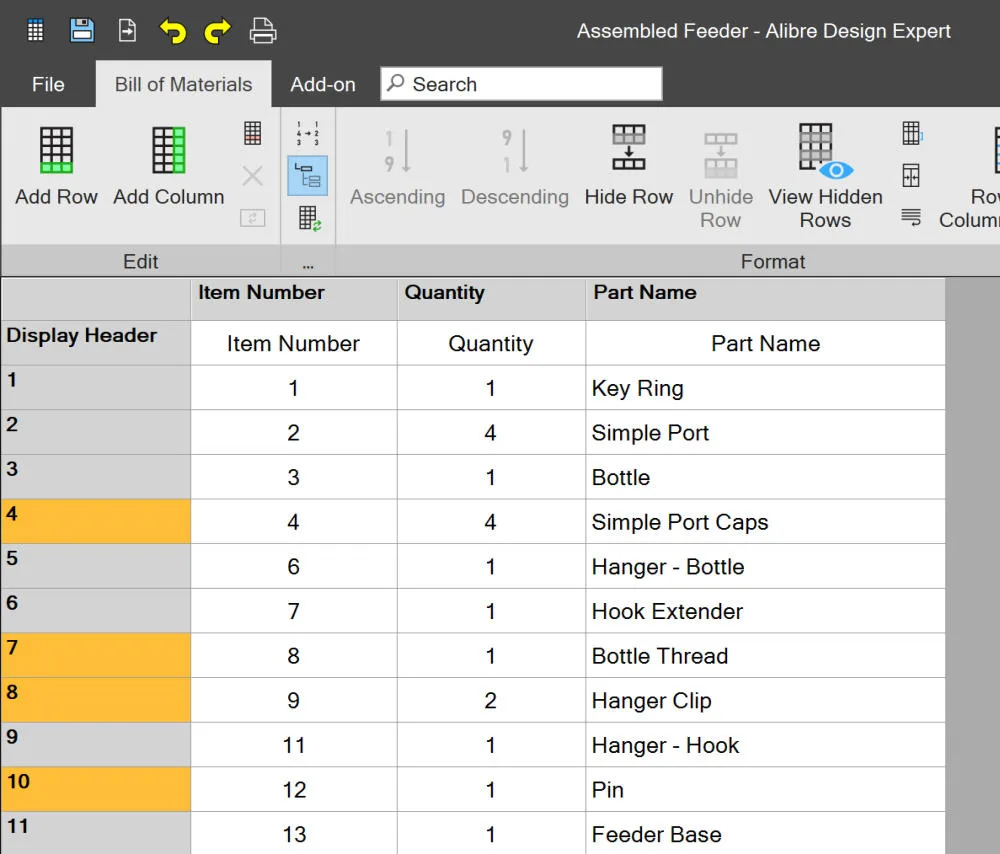
Task: Toggle the highlighted hierarchy tree view icon
Action: click(307, 175)
